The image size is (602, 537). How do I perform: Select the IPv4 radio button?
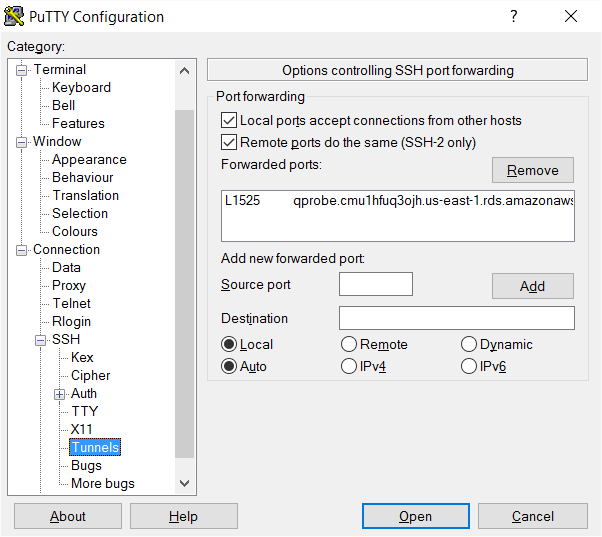[x=349, y=366]
